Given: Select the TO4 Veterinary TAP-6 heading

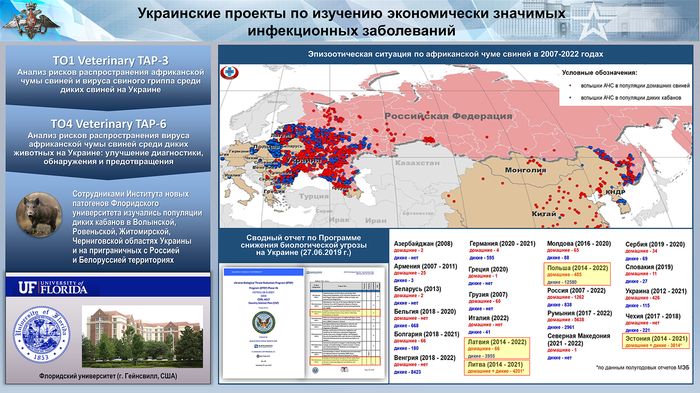Looking at the screenshot, I should [x=108, y=124].
